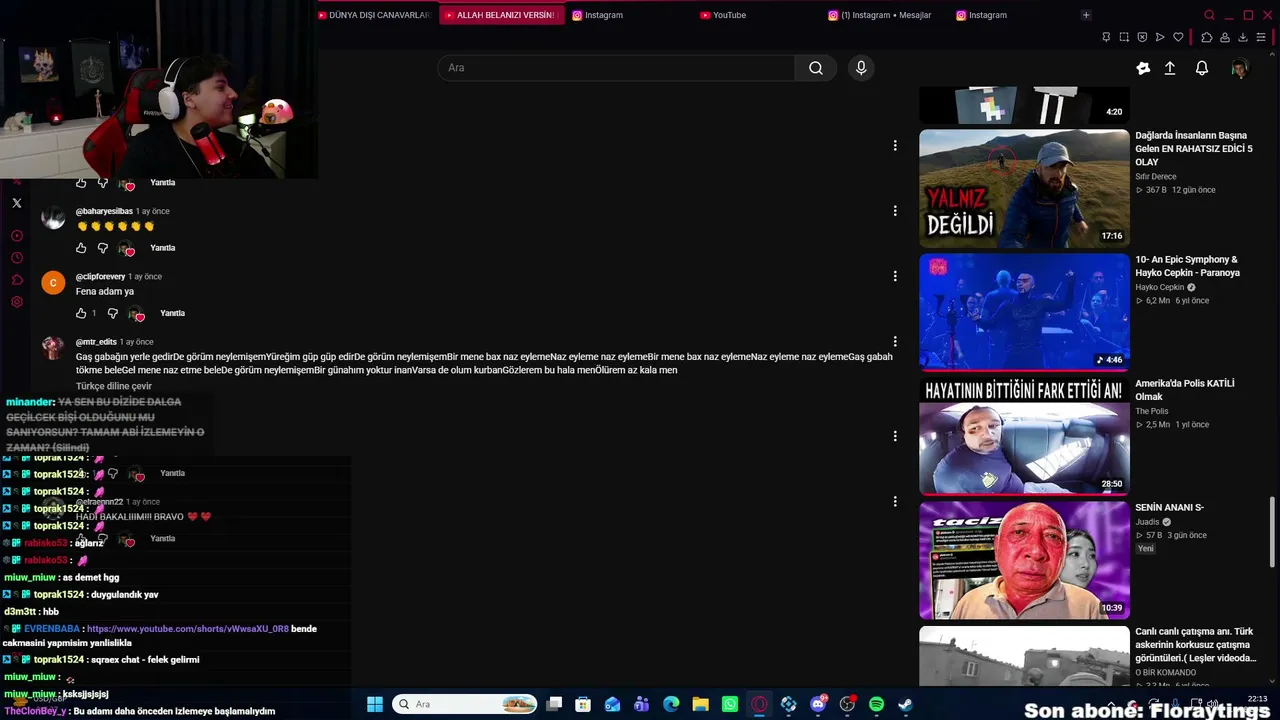Open the extensions cube in browser sidebar
This screenshot has width=1280, height=720.
17,280
